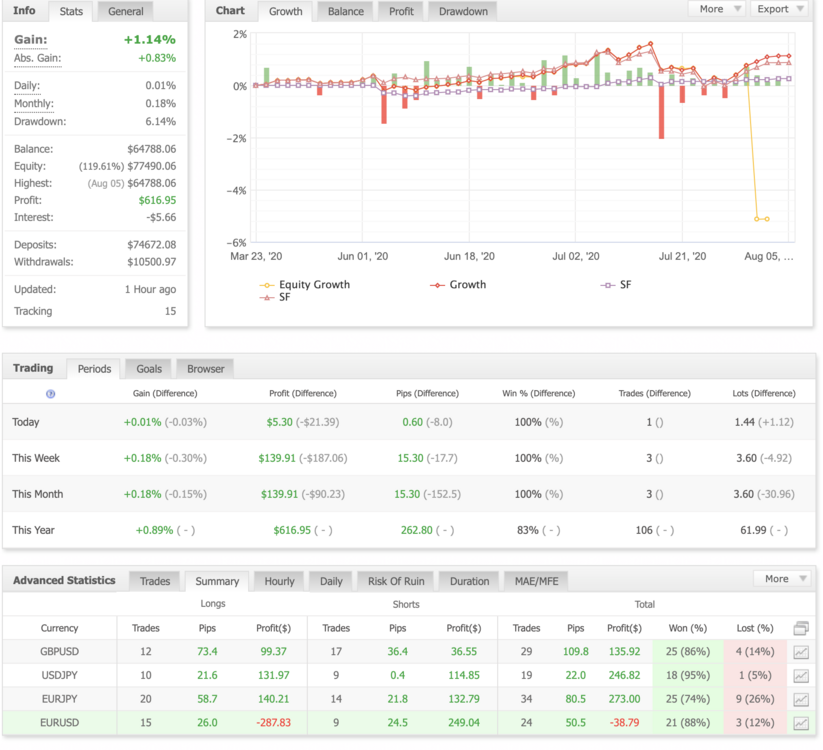Image resolution: width=823 pixels, height=750 pixels.
Task: Click the $616.95 profit value in Info
Action: [157, 200]
